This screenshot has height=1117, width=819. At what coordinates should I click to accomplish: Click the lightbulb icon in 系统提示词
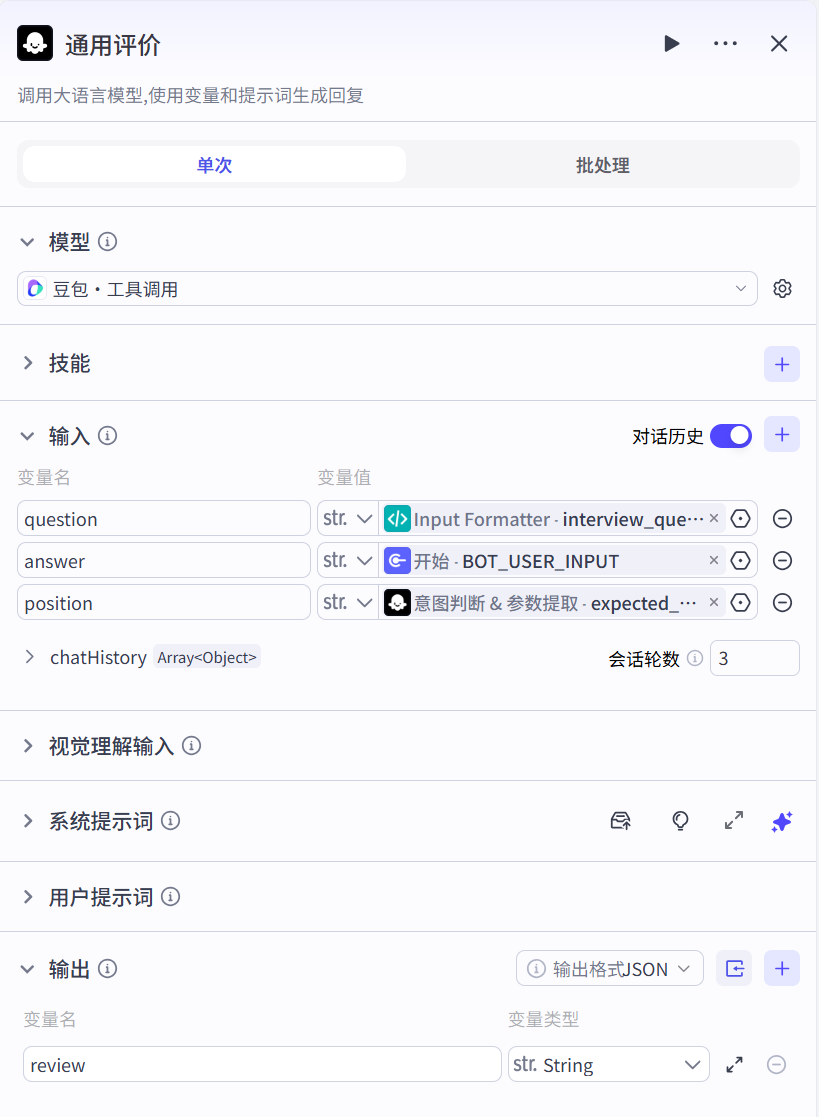tap(680, 821)
